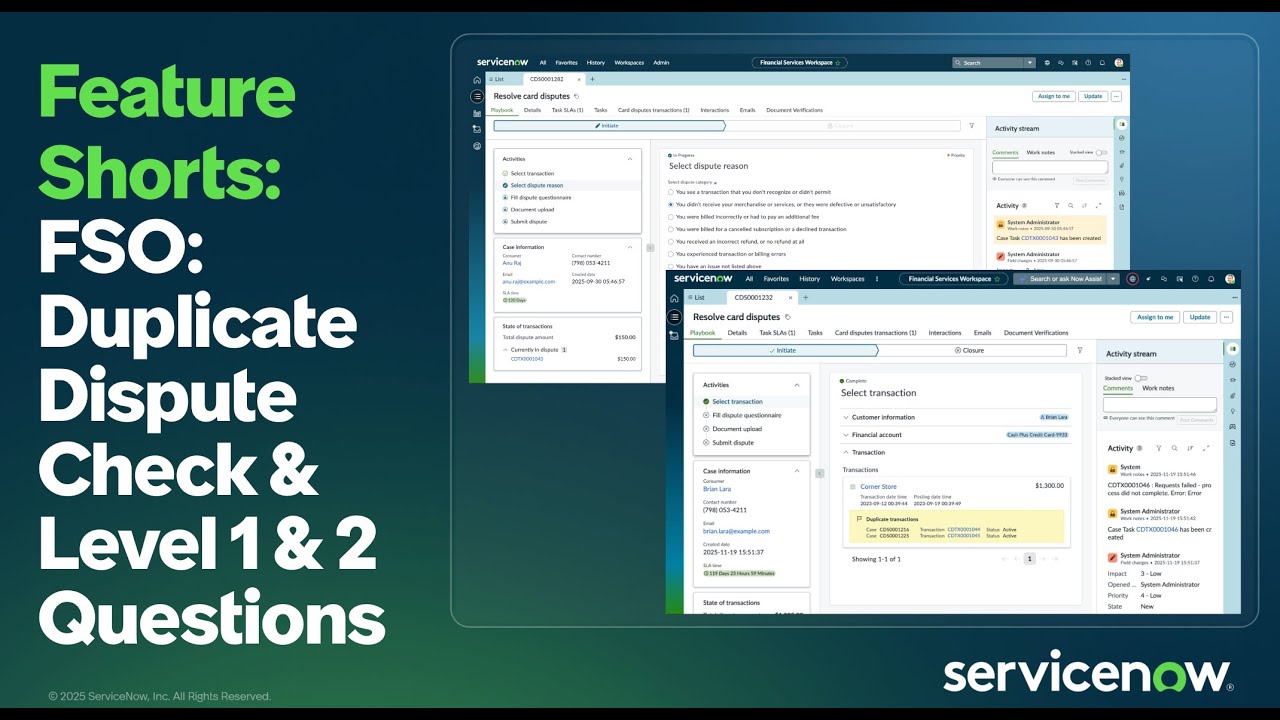Select 'You received an incorrect refund' option
The image size is (1280, 720).
670,241
